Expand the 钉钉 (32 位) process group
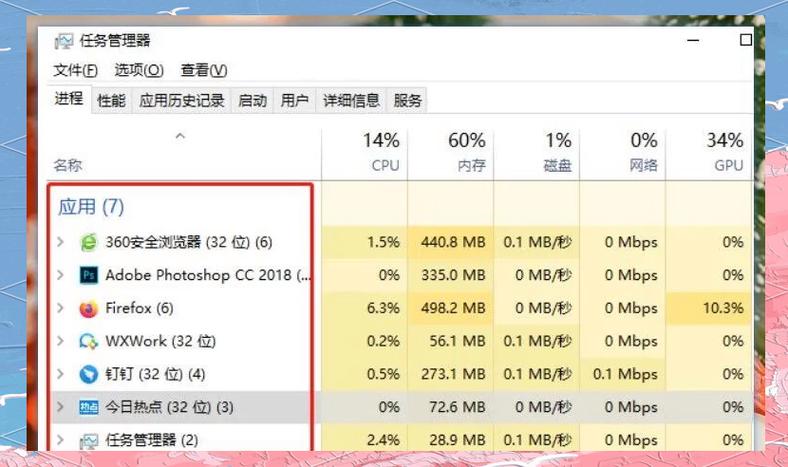 [60, 374]
